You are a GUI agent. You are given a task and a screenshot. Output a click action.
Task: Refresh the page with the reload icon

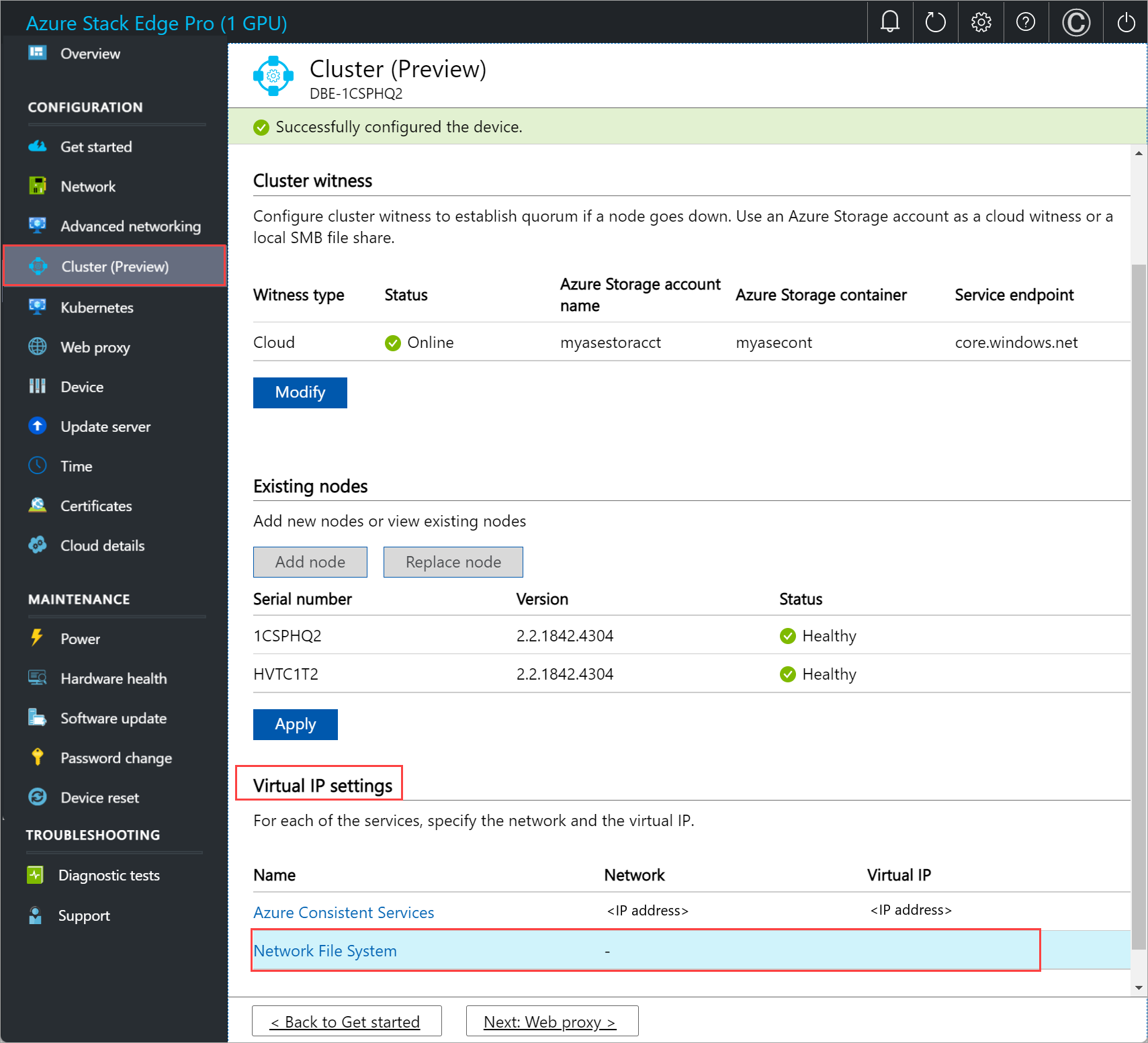pos(935,22)
